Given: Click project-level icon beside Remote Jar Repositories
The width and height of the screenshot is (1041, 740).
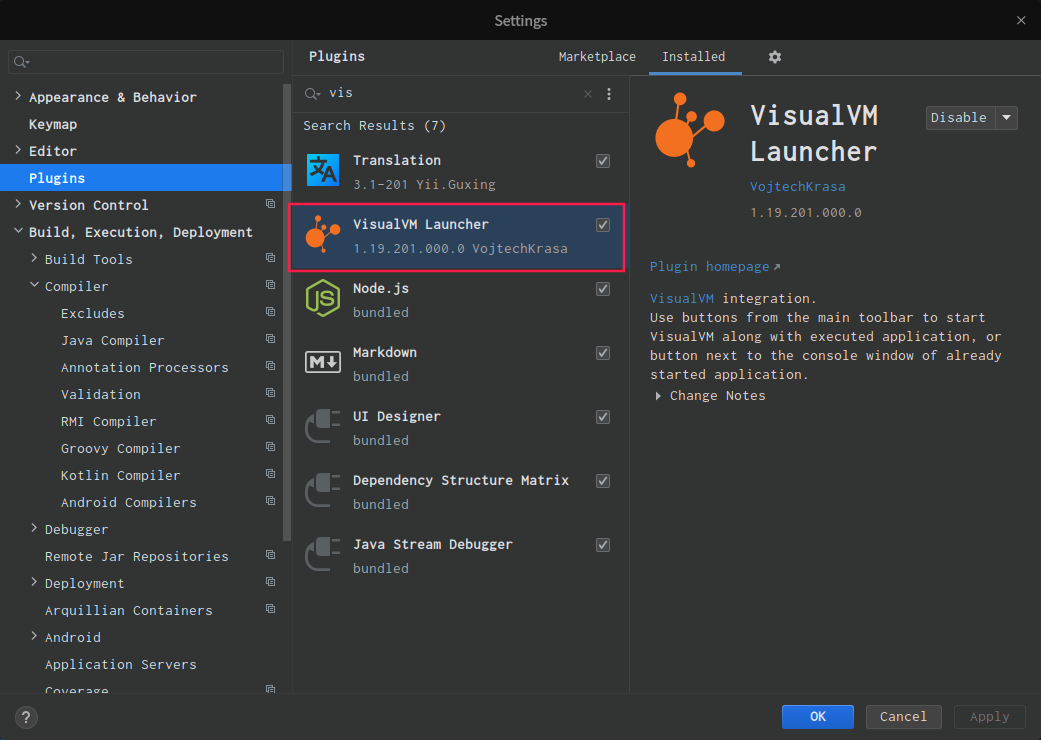Looking at the screenshot, I should (x=270, y=555).
